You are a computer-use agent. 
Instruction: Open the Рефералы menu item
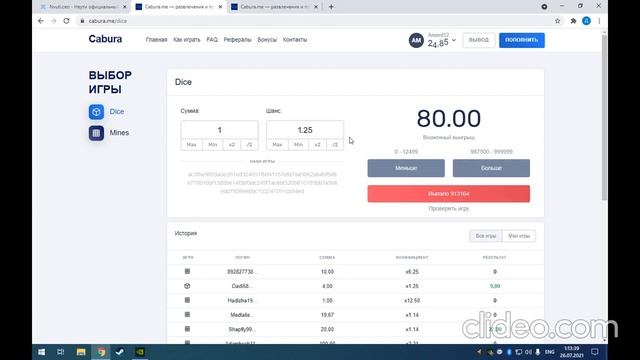(x=237, y=40)
